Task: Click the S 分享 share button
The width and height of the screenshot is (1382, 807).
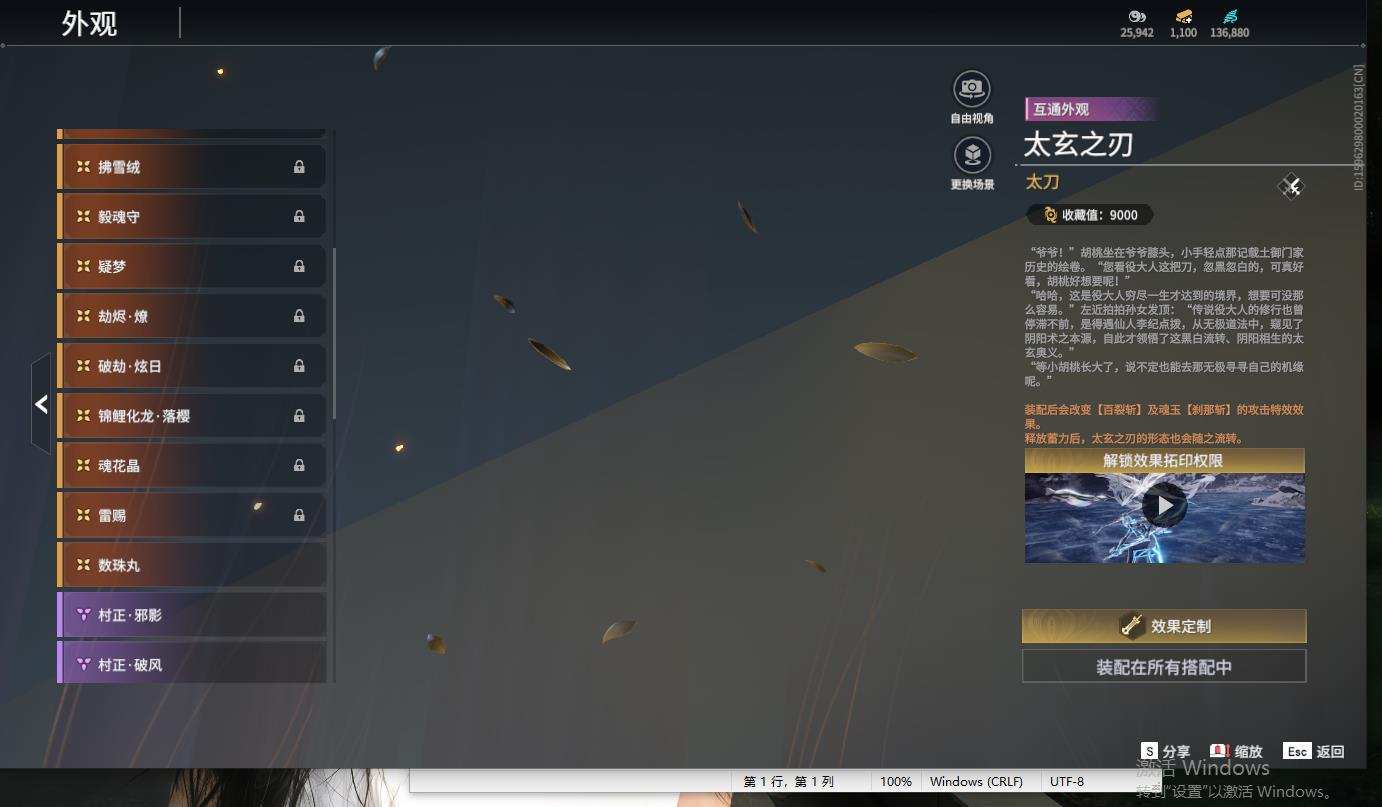Action: click(1166, 751)
